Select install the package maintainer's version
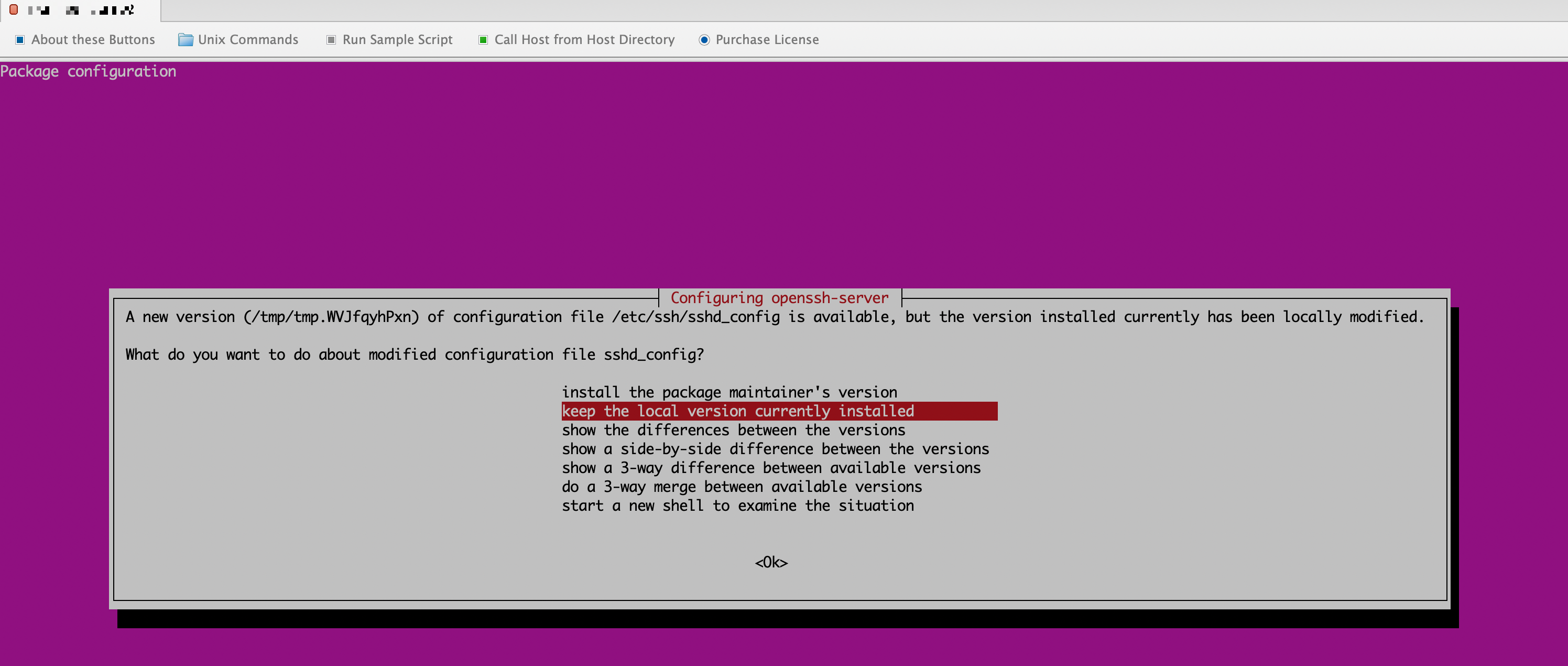This screenshot has width=1568, height=666. coord(728,392)
